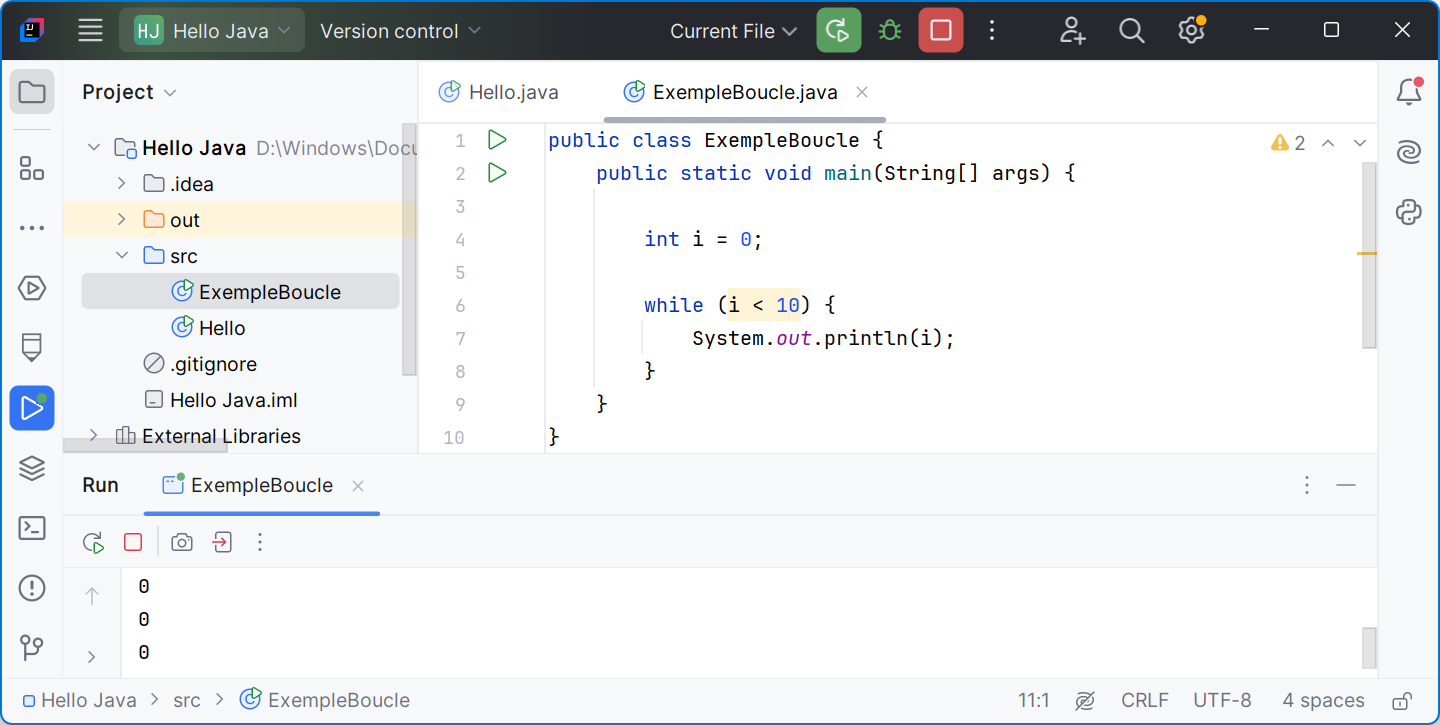Image resolution: width=1440 pixels, height=725 pixels.
Task: Switch to the Hello.java editor tab
Action: click(500, 92)
